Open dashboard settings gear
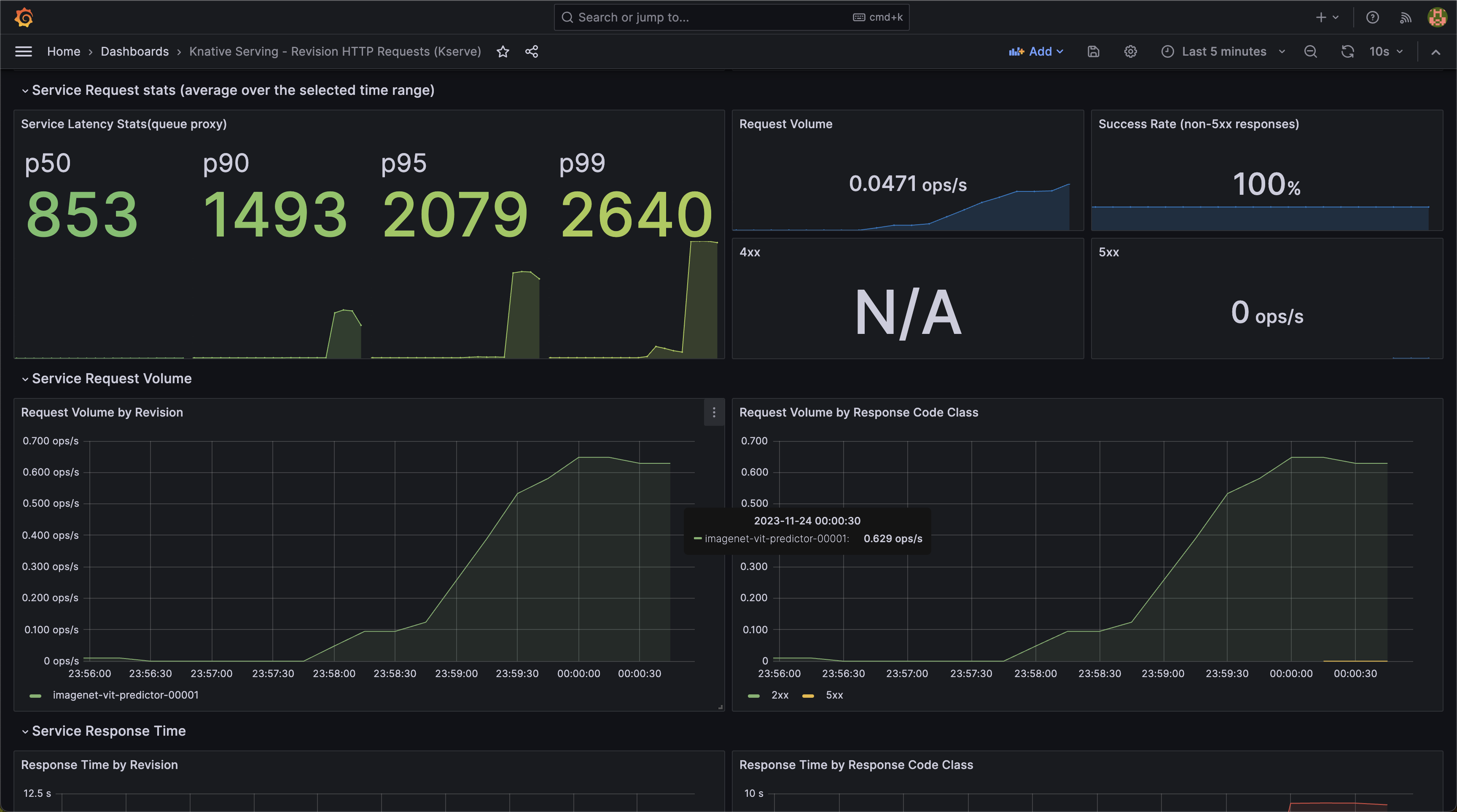 1130,51
